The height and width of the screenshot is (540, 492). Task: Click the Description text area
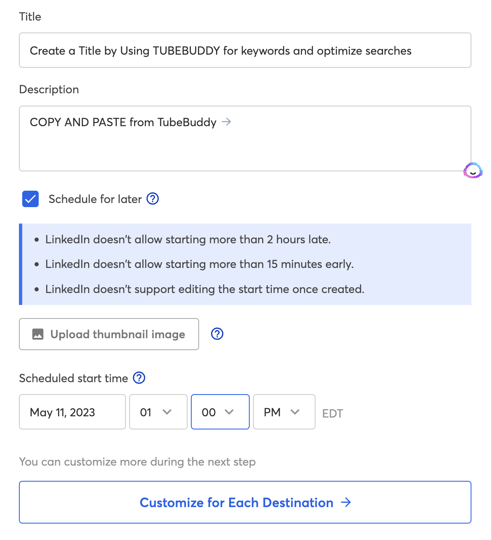pos(245,138)
